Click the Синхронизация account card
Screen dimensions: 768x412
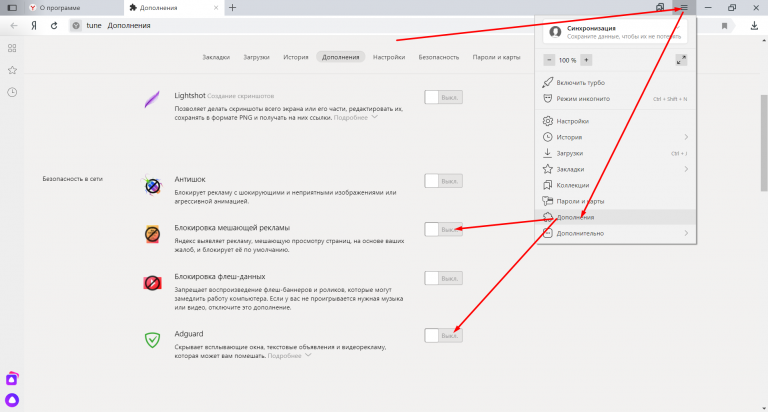(615, 32)
